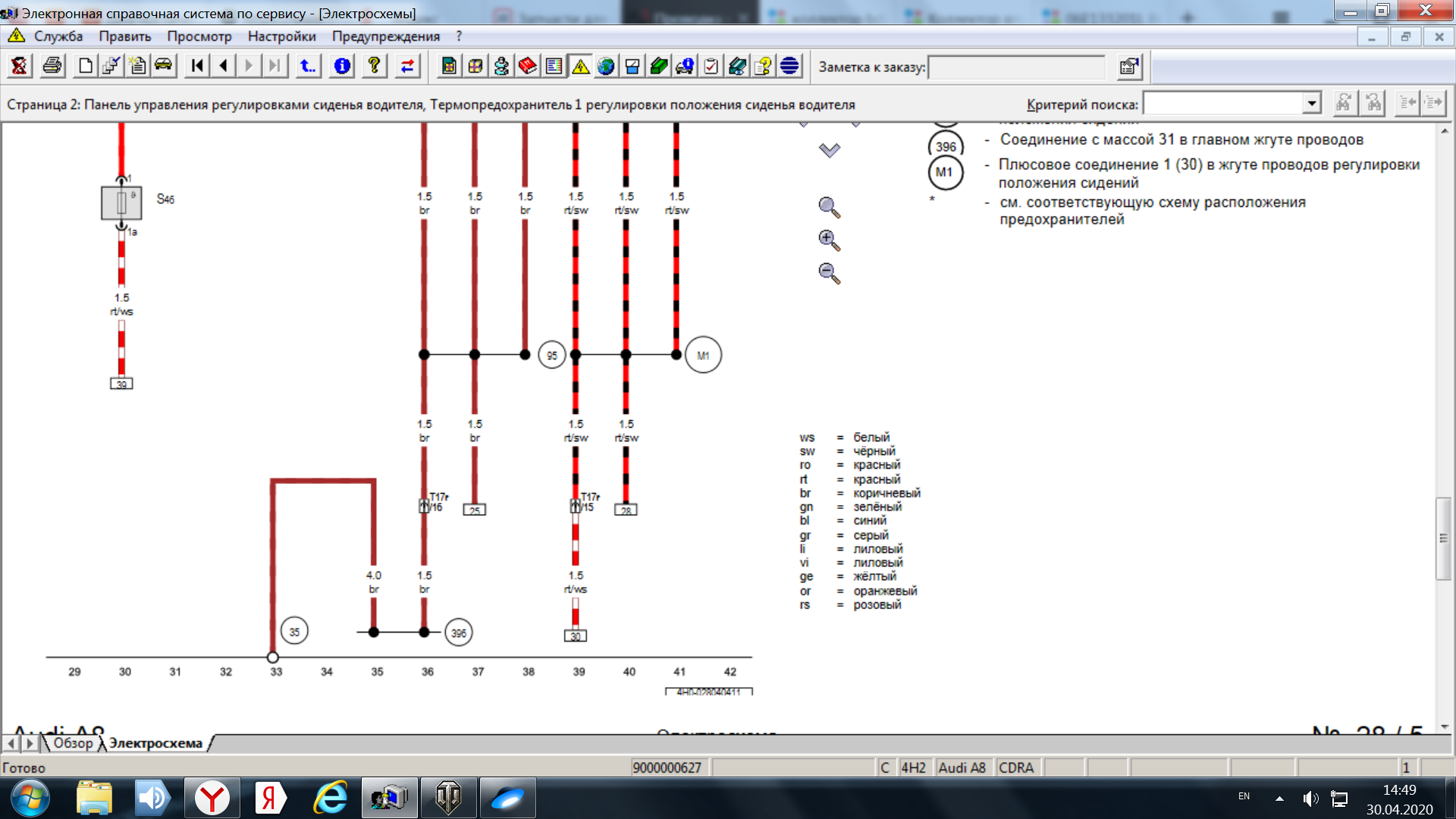Open the red book manual icon
The height and width of the screenshot is (819, 1456).
tap(528, 67)
